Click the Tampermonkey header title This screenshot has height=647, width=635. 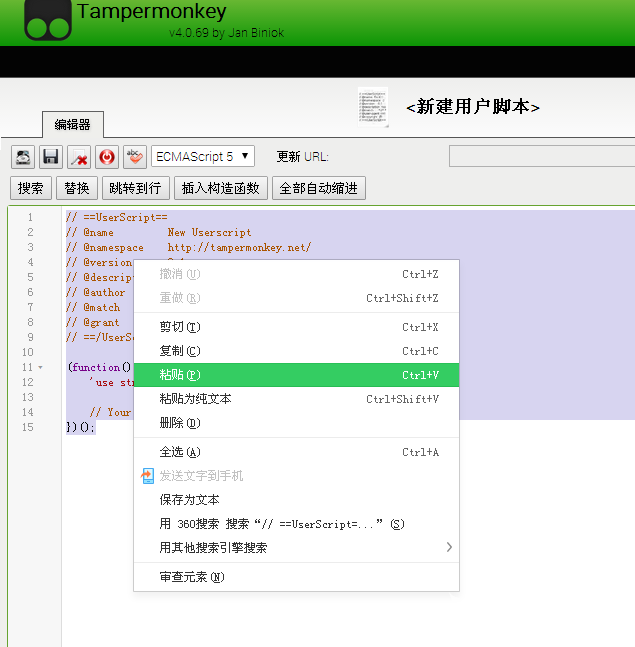pos(151,12)
